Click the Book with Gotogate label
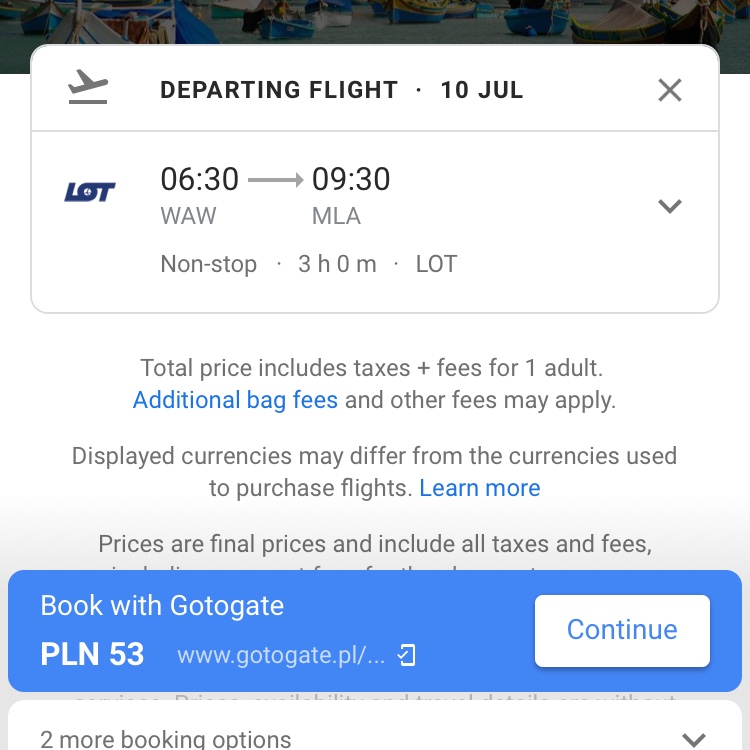This screenshot has height=750, width=750. (x=162, y=606)
